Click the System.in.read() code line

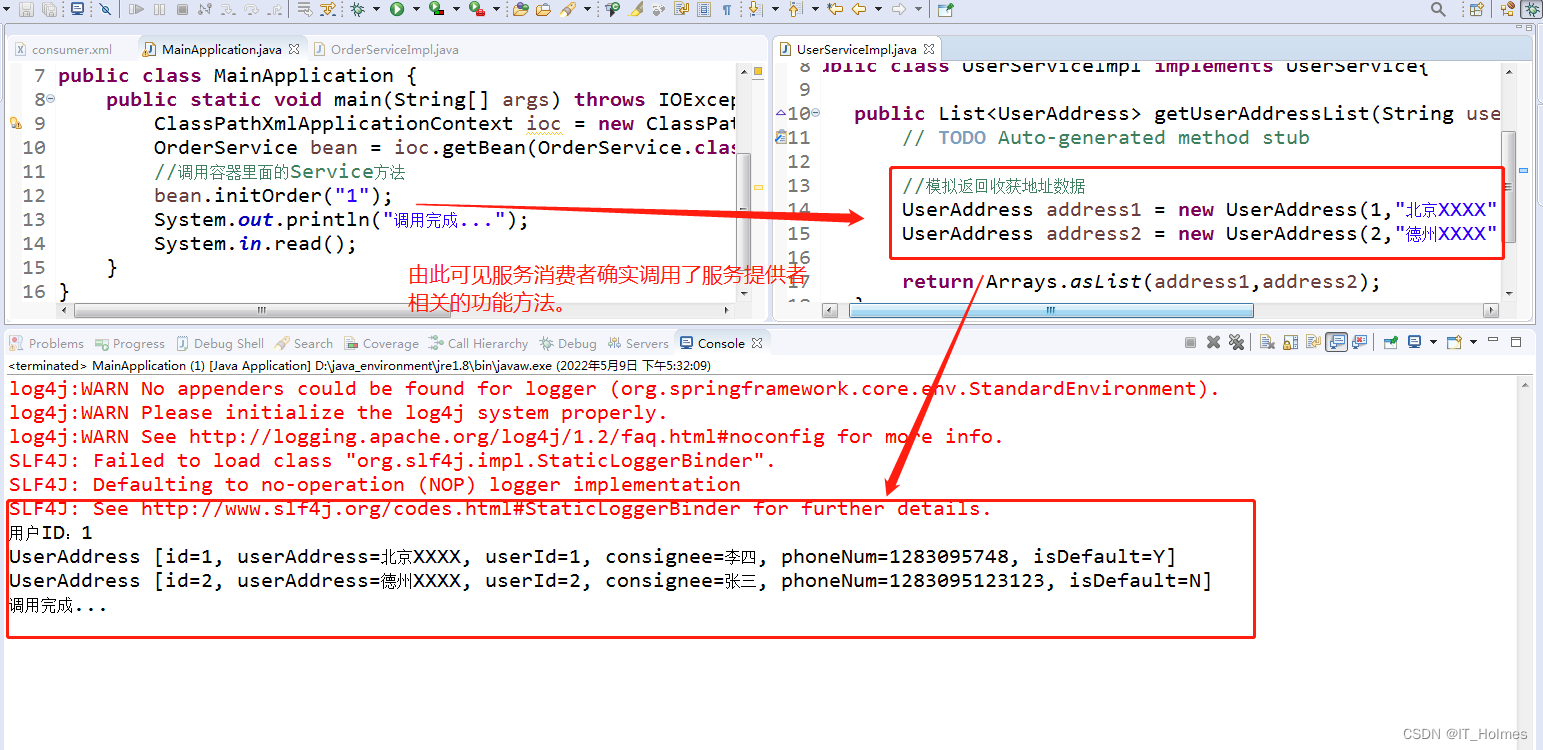click(255, 244)
